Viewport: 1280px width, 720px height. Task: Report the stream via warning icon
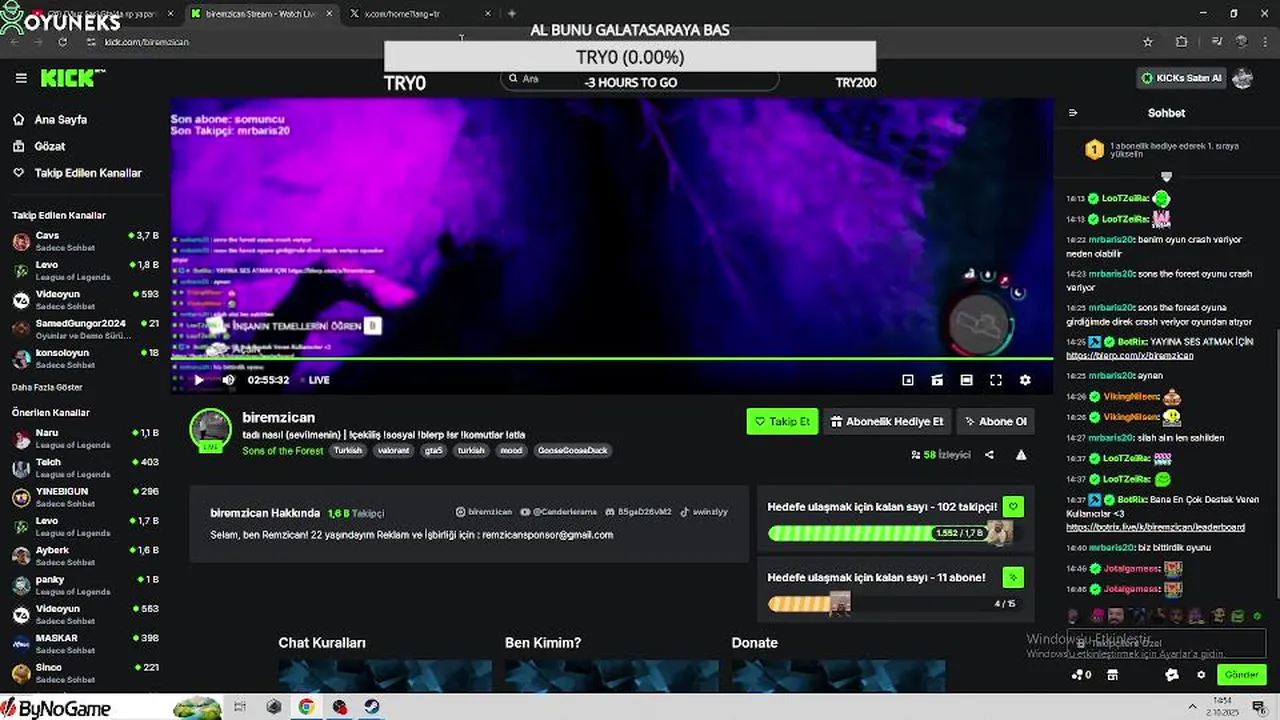1021,455
